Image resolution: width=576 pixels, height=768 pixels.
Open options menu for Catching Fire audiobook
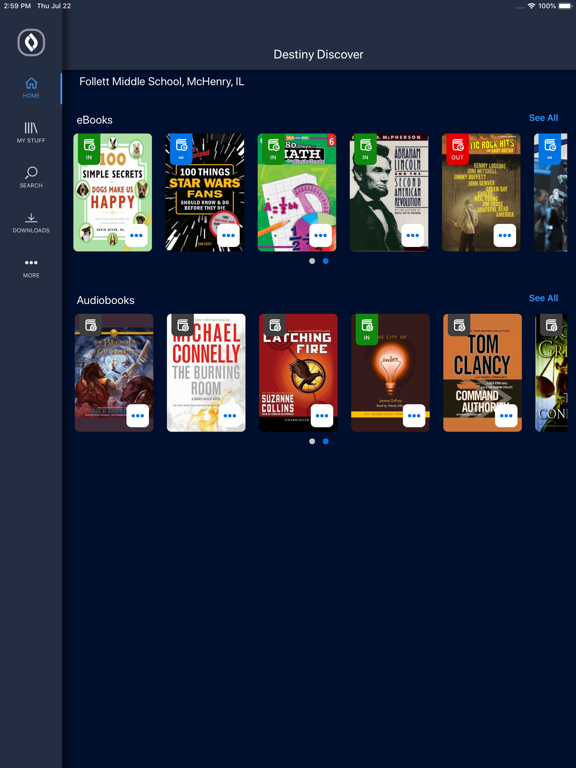click(322, 416)
